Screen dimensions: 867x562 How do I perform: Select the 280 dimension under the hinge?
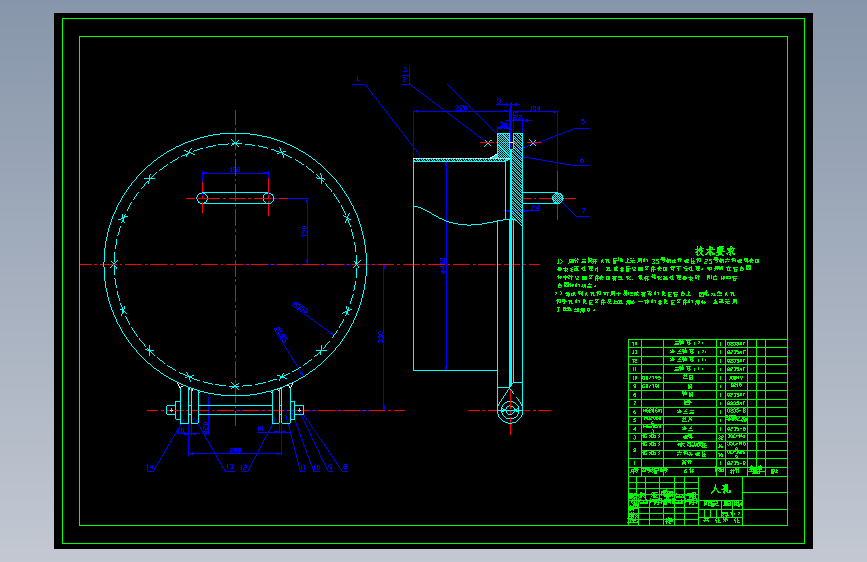point(235,450)
